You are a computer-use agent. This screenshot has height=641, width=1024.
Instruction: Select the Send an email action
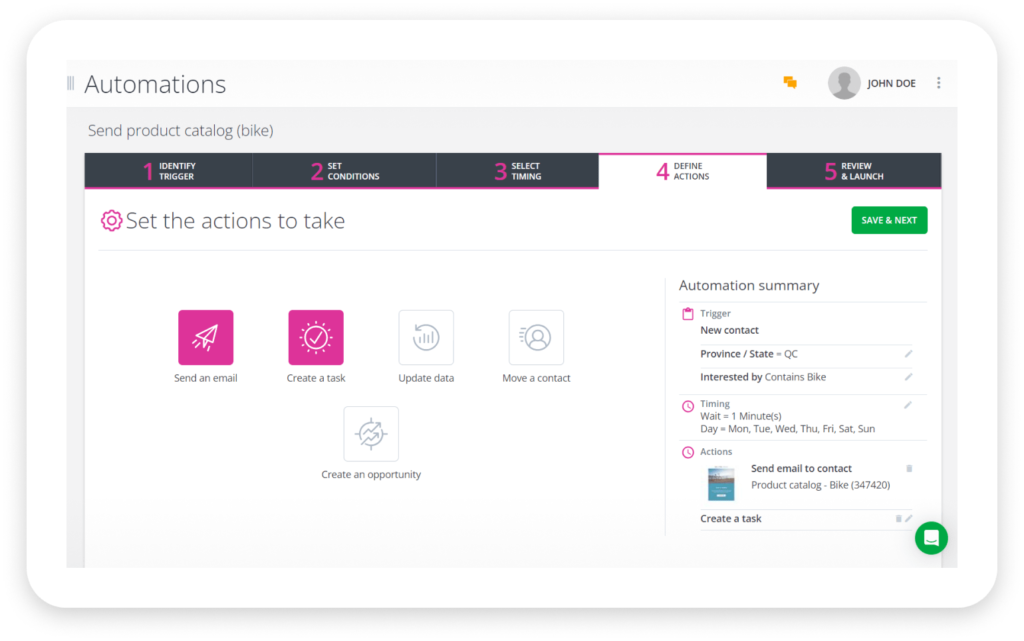pyautogui.click(x=205, y=336)
